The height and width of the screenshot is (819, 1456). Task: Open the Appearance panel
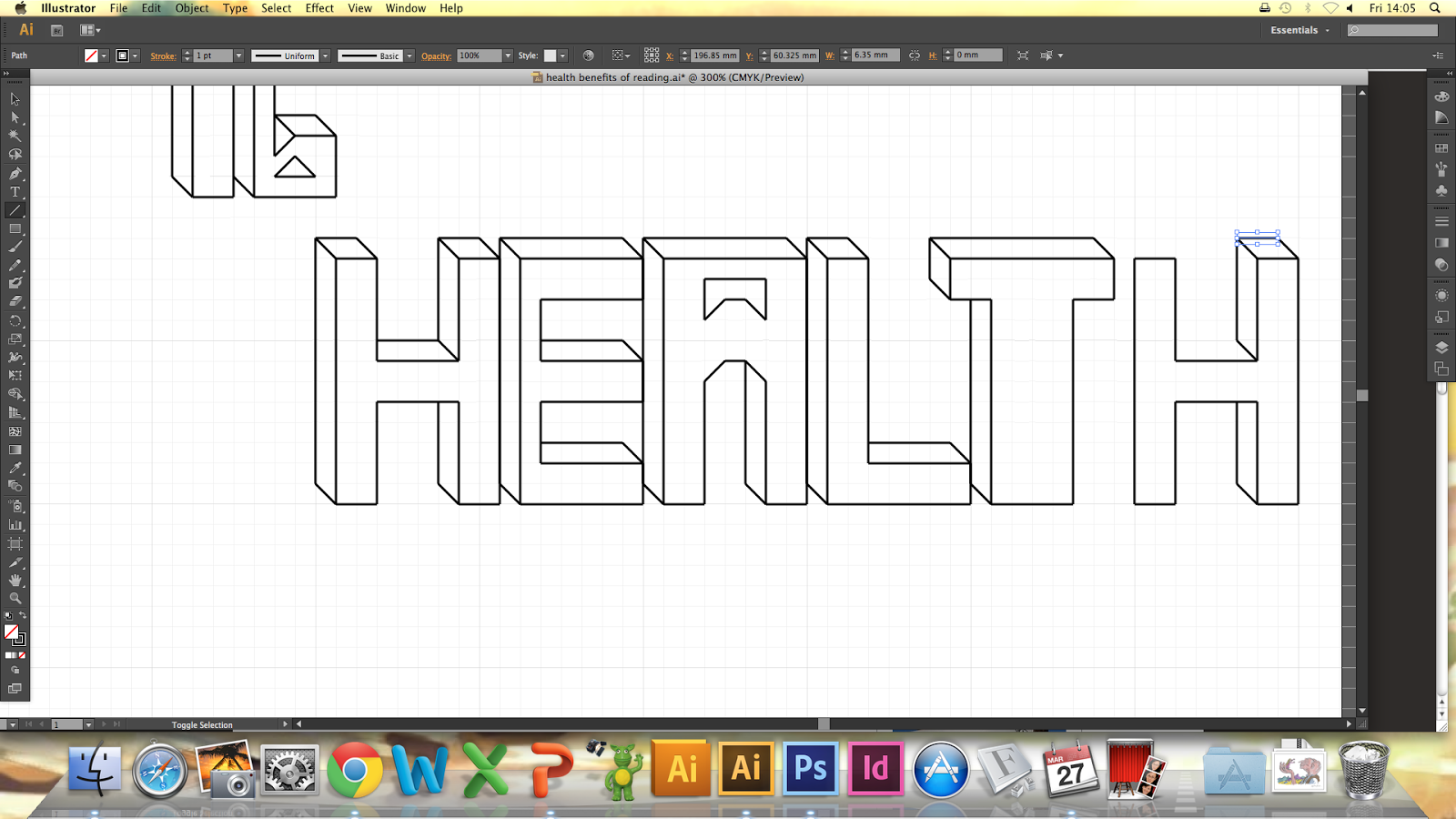tap(1441, 295)
